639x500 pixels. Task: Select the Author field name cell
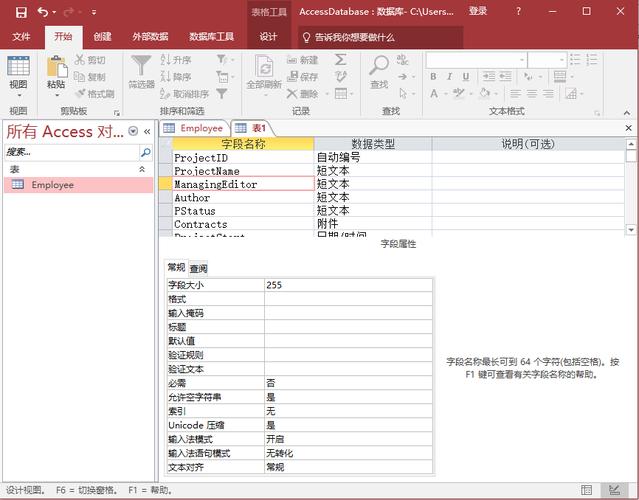point(243,198)
